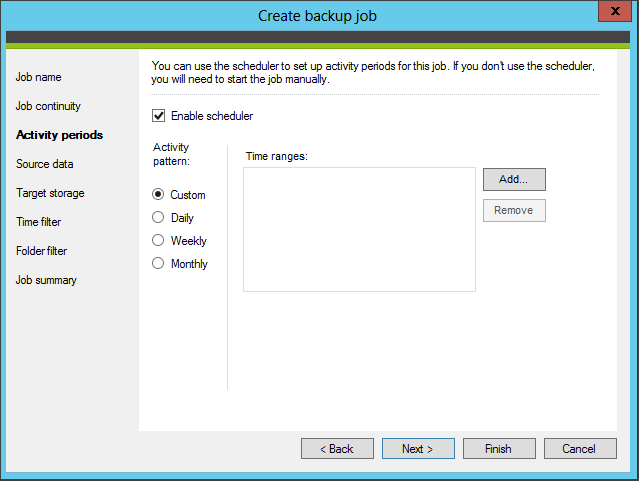The height and width of the screenshot is (482, 639).
Task: Go to the Target storage step
Action: (x=50, y=193)
